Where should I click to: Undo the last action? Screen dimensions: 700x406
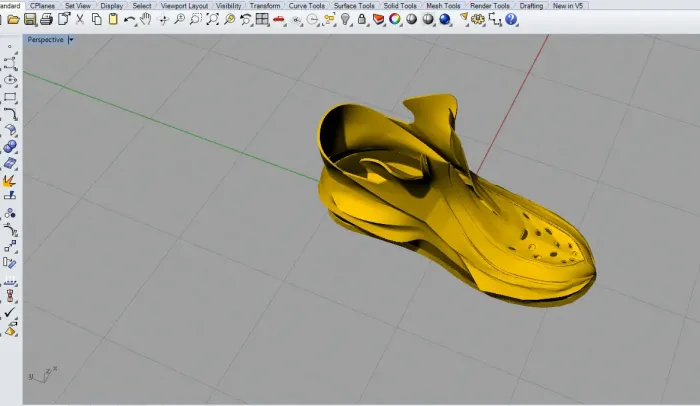(129, 20)
